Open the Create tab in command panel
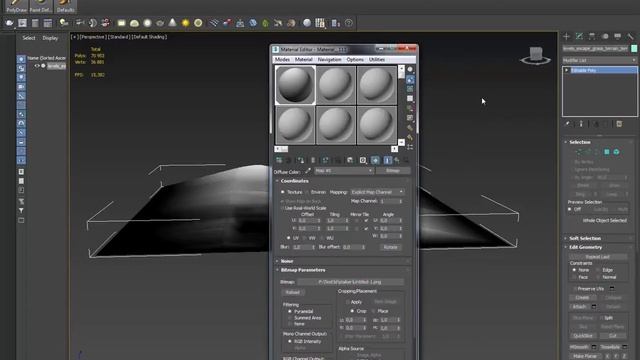Screen dimensions: 640x360 click(x=567, y=37)
